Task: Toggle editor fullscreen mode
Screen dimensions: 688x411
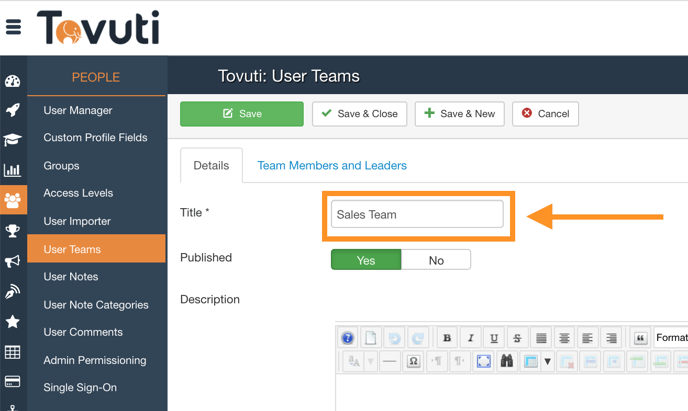Action: pyautogui.click(x=483, y=361)
